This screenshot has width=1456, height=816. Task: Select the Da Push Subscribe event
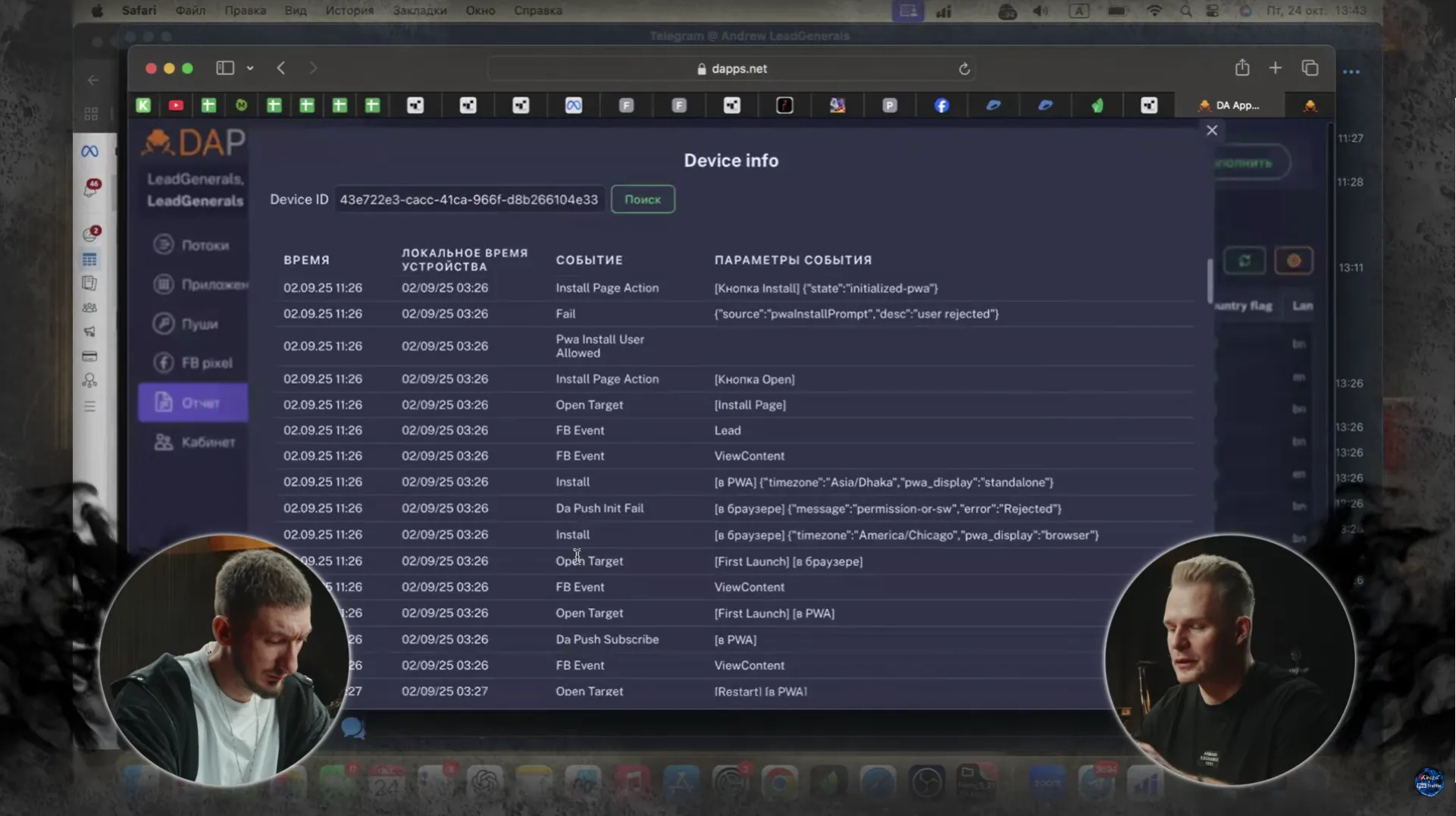[x=606, y=640]
